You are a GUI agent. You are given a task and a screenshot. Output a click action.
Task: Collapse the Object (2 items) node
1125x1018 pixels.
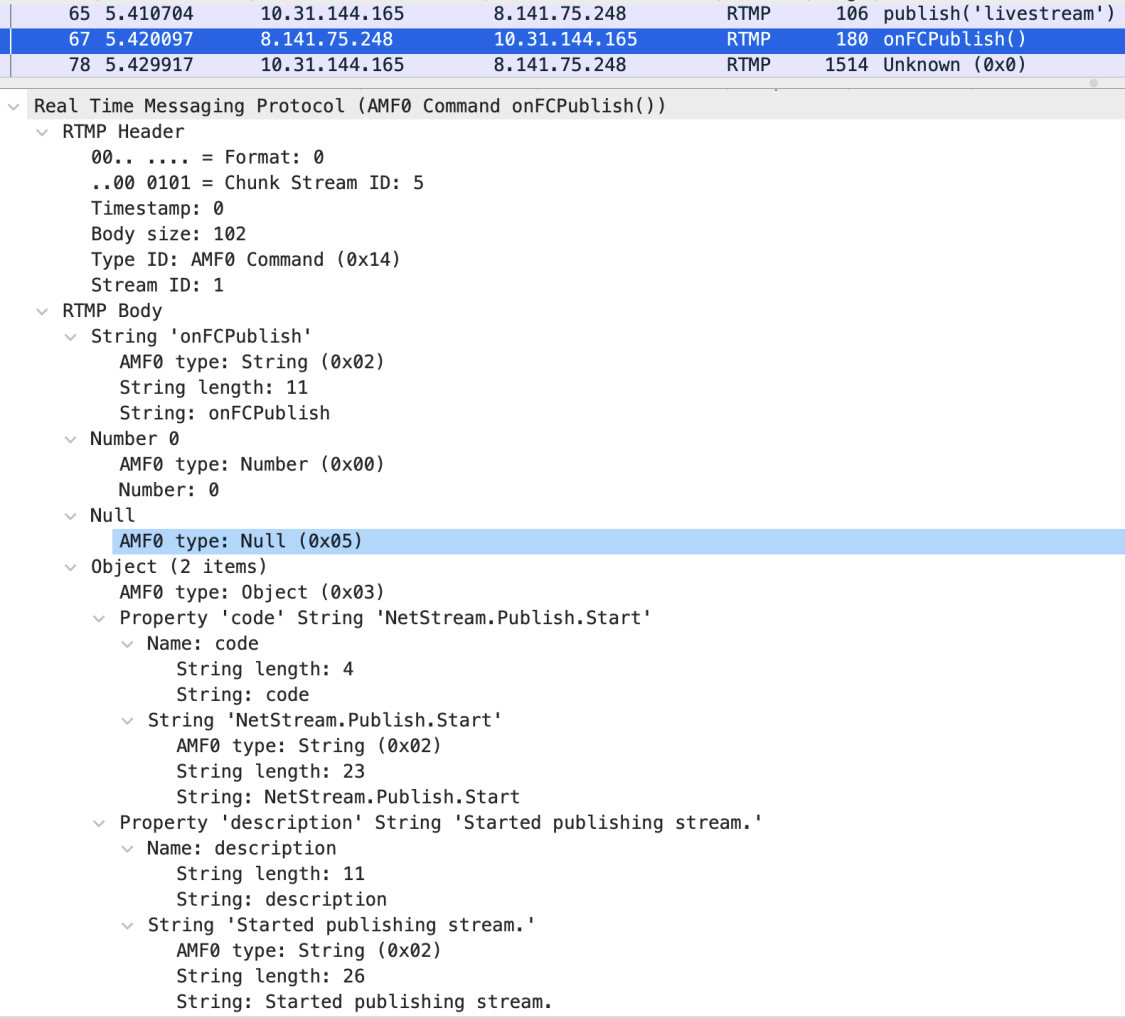70,567
